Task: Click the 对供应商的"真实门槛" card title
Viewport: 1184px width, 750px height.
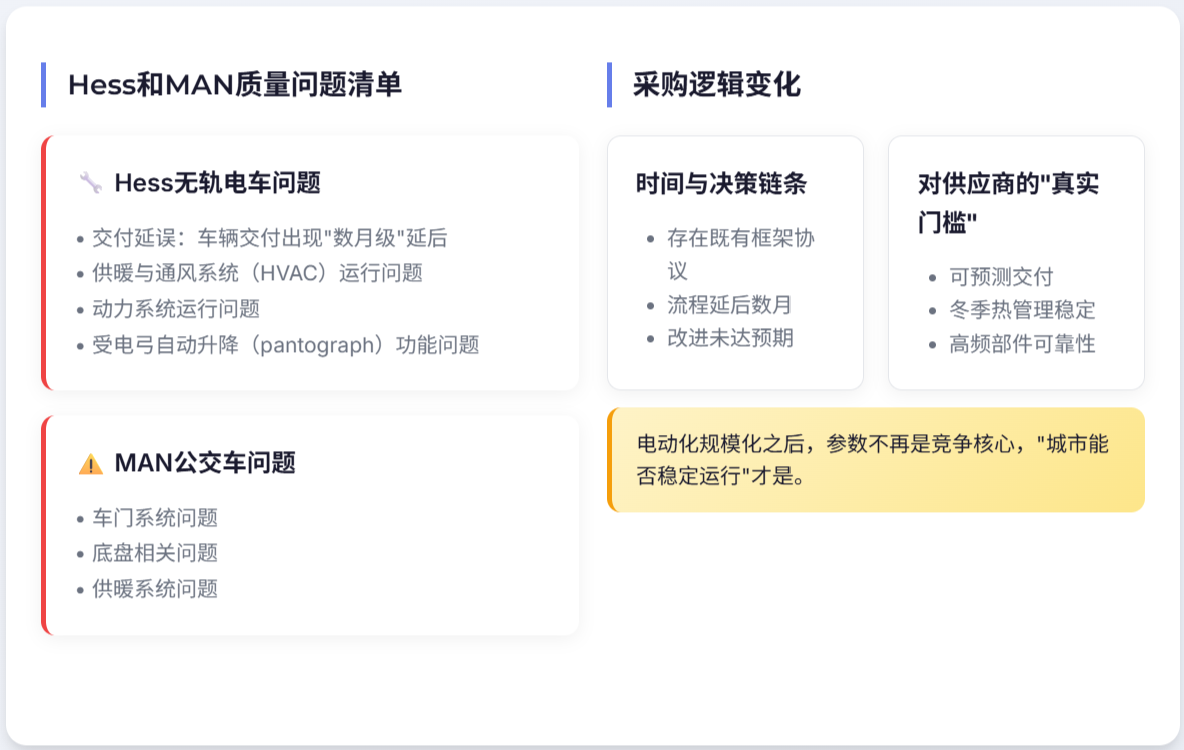Action: pyautogui.click(x=1009, y=203)
